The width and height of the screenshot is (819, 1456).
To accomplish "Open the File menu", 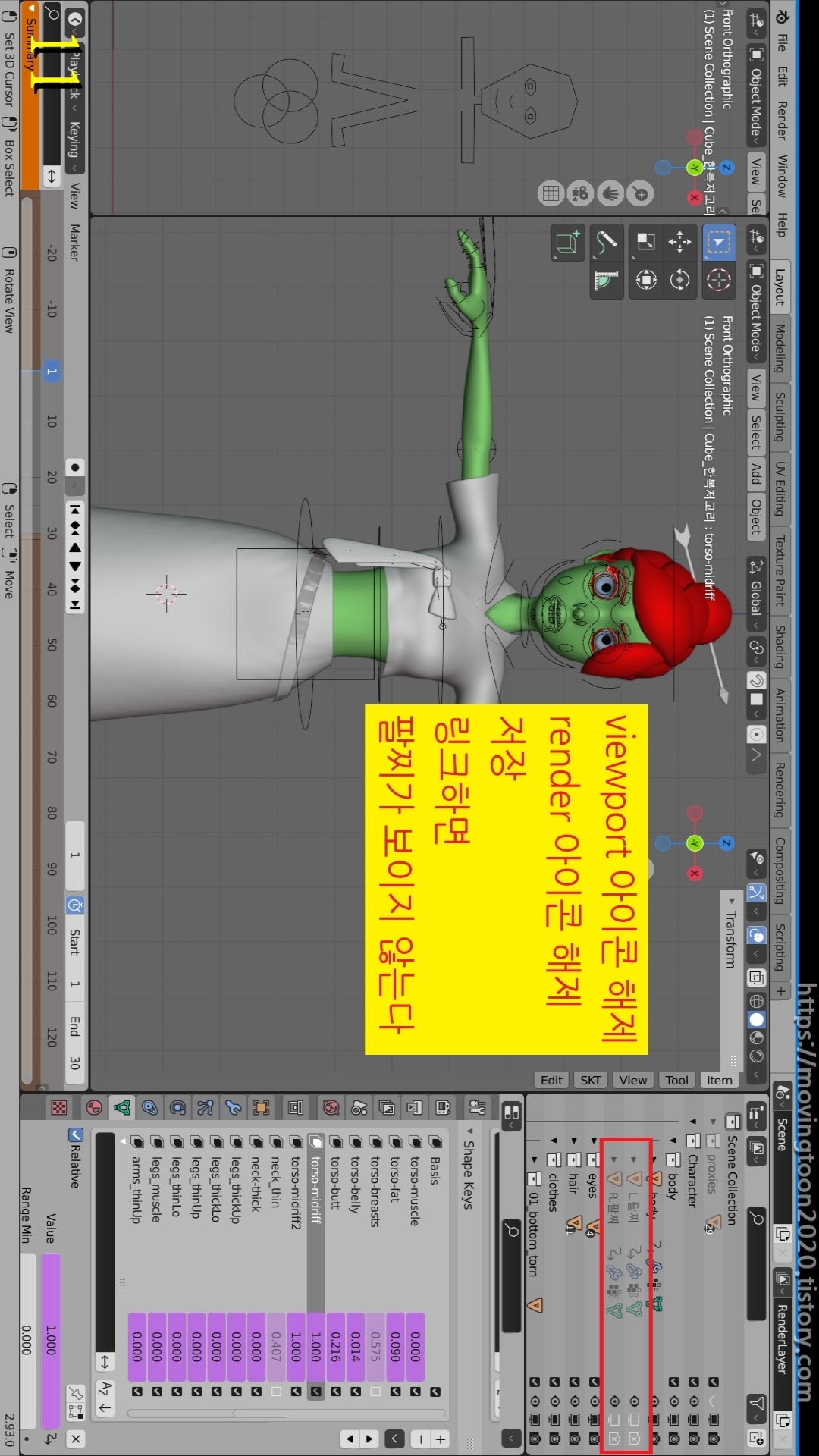I will tap(782, 43).
